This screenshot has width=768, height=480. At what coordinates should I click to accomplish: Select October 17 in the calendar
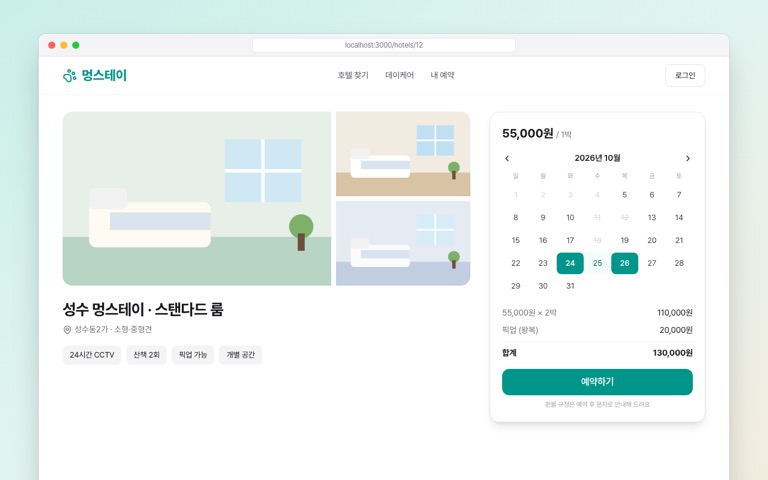pos(570,240)
